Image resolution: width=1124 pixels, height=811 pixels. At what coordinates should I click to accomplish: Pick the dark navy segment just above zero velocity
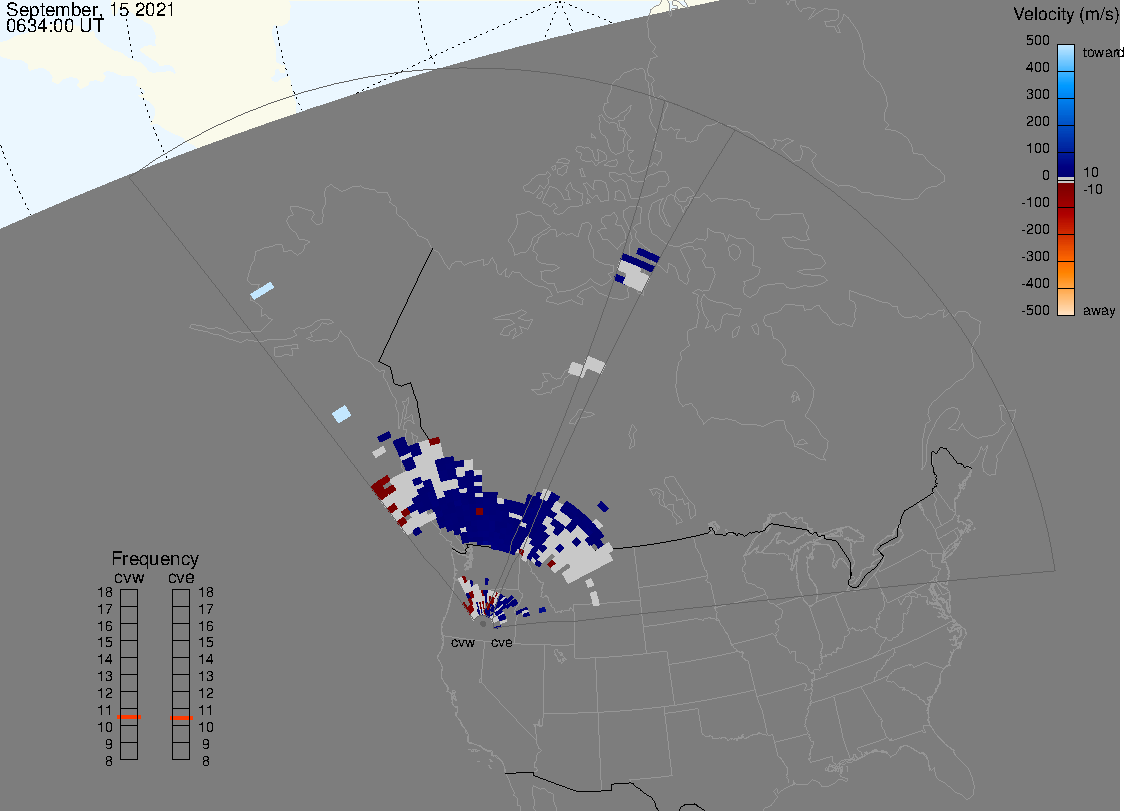[1066, 164]
